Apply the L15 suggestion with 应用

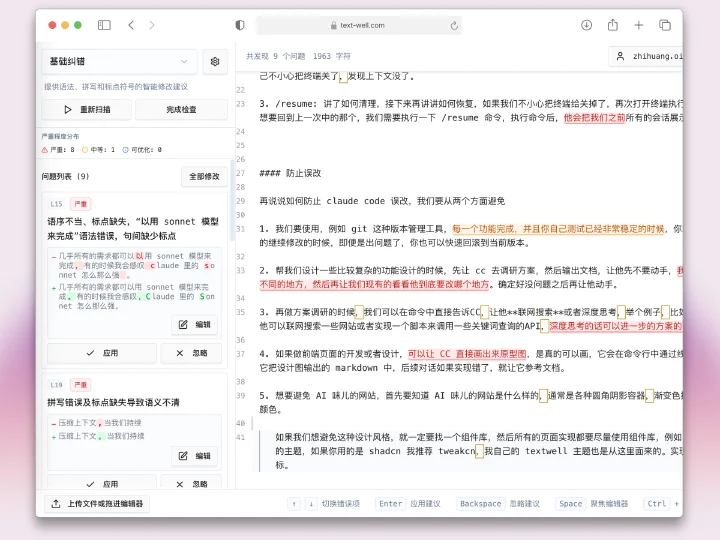tap(102, 353)
